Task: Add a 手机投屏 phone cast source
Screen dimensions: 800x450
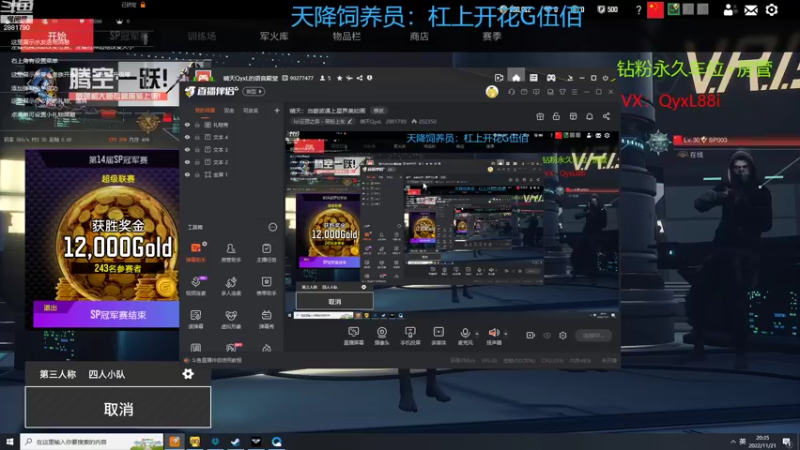Action: coord(410,336)
